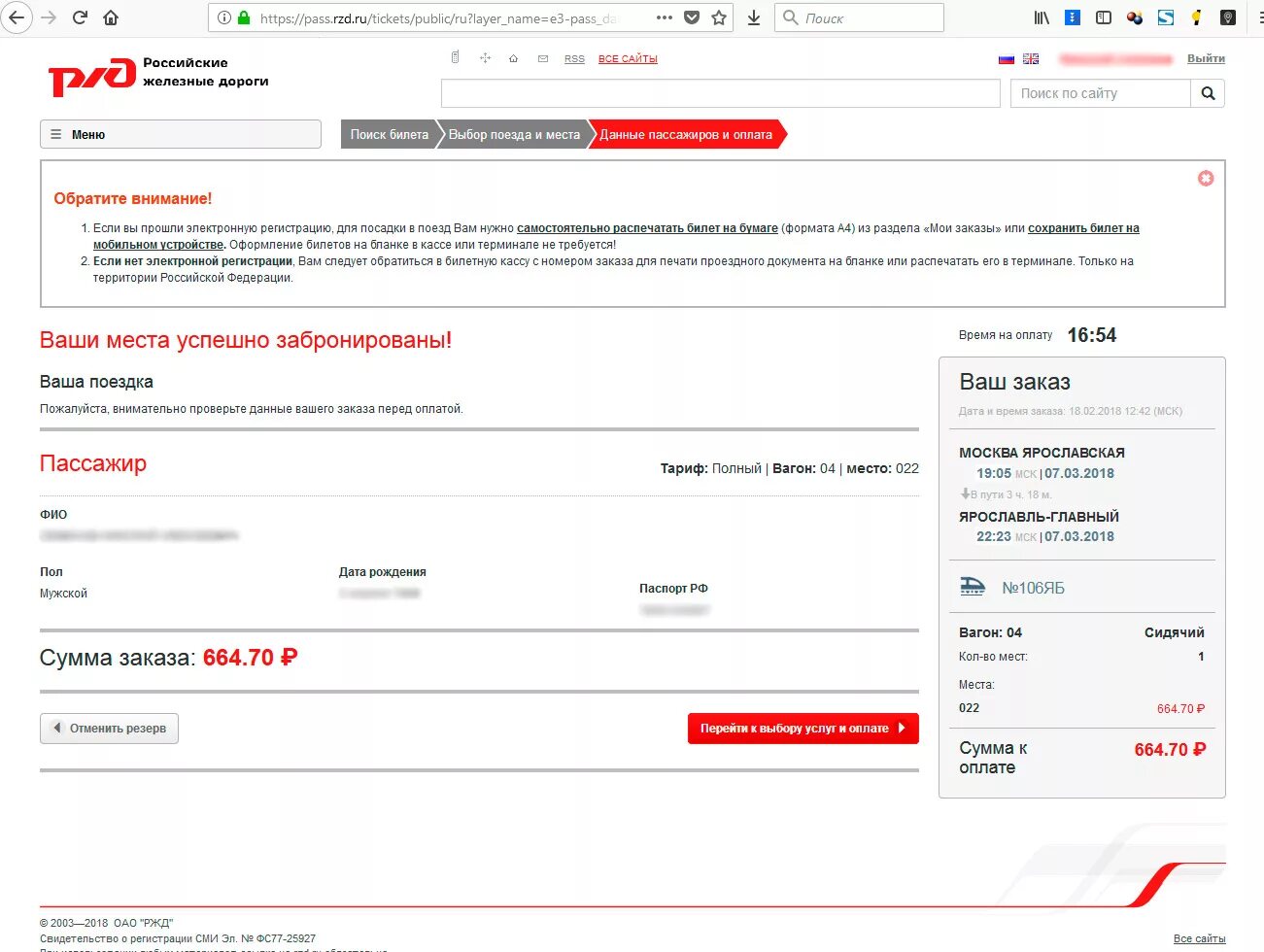Expand the Меню dropdown

tap(180, 134)
